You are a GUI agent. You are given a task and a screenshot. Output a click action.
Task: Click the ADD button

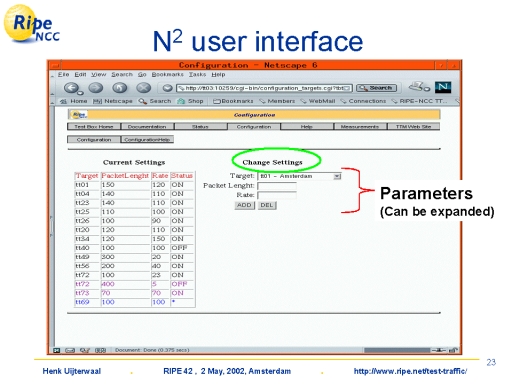click(x=244, y=205)
